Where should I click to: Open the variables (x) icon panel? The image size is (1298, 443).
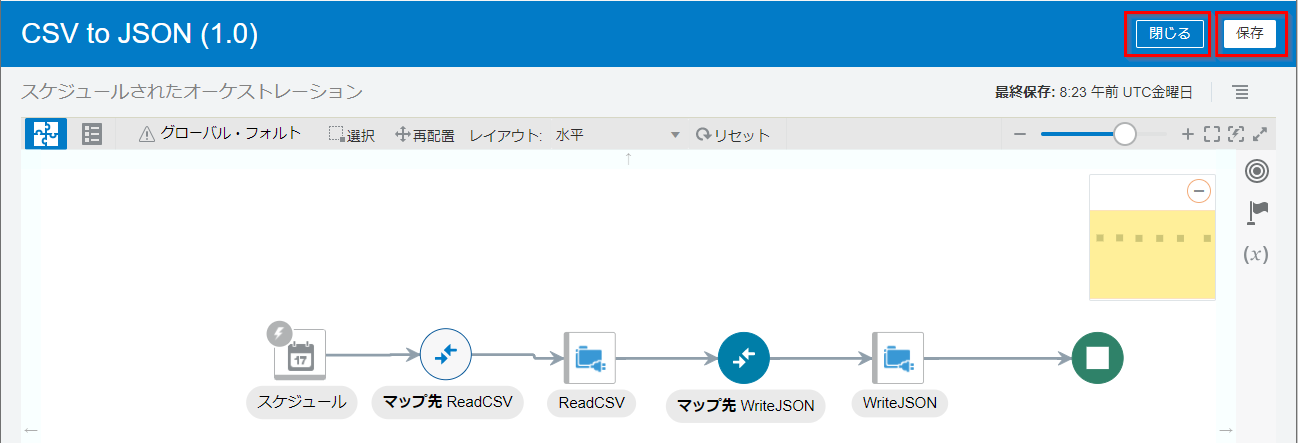1256,254
